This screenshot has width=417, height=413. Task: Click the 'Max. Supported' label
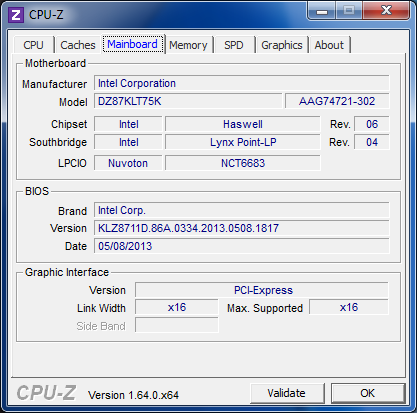265,308
